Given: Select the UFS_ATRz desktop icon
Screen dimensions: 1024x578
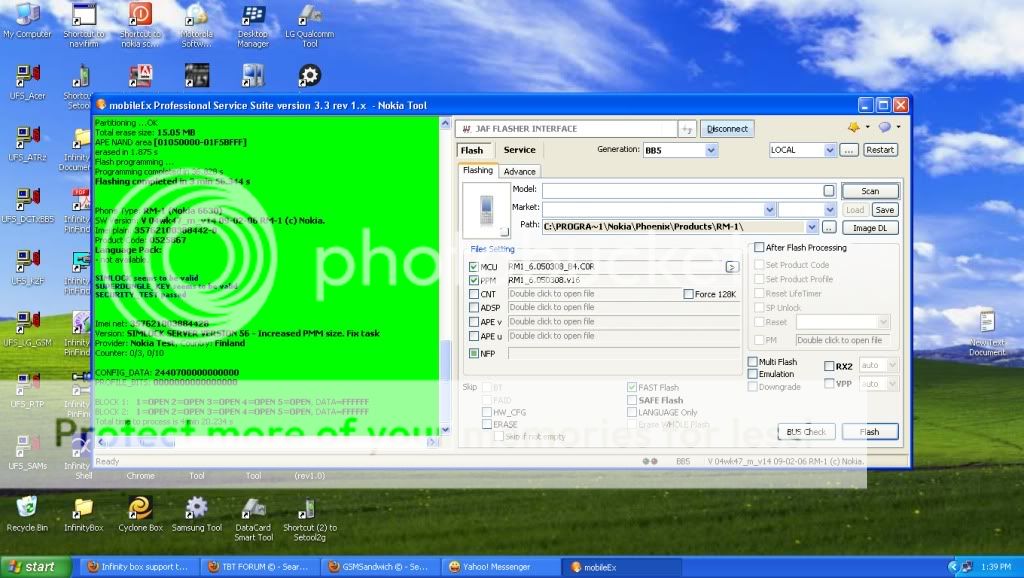Looking at the screenshot, I should pyautogui.click(x=27, y=144).
